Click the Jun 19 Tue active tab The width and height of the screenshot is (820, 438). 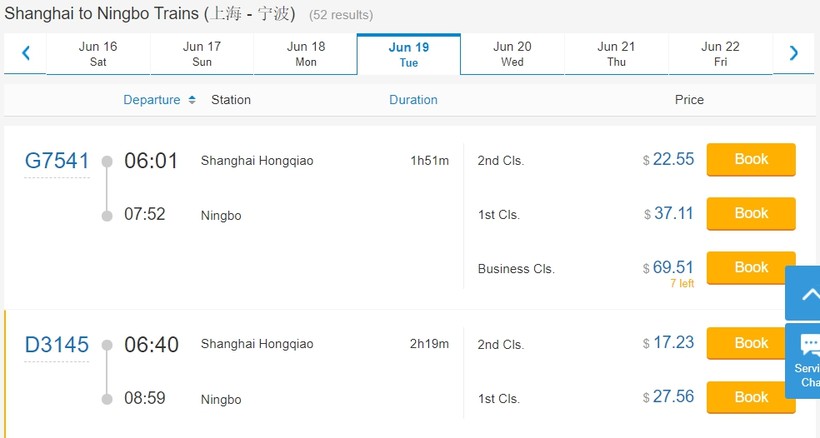pyautogui.click(x=409, y=54)
